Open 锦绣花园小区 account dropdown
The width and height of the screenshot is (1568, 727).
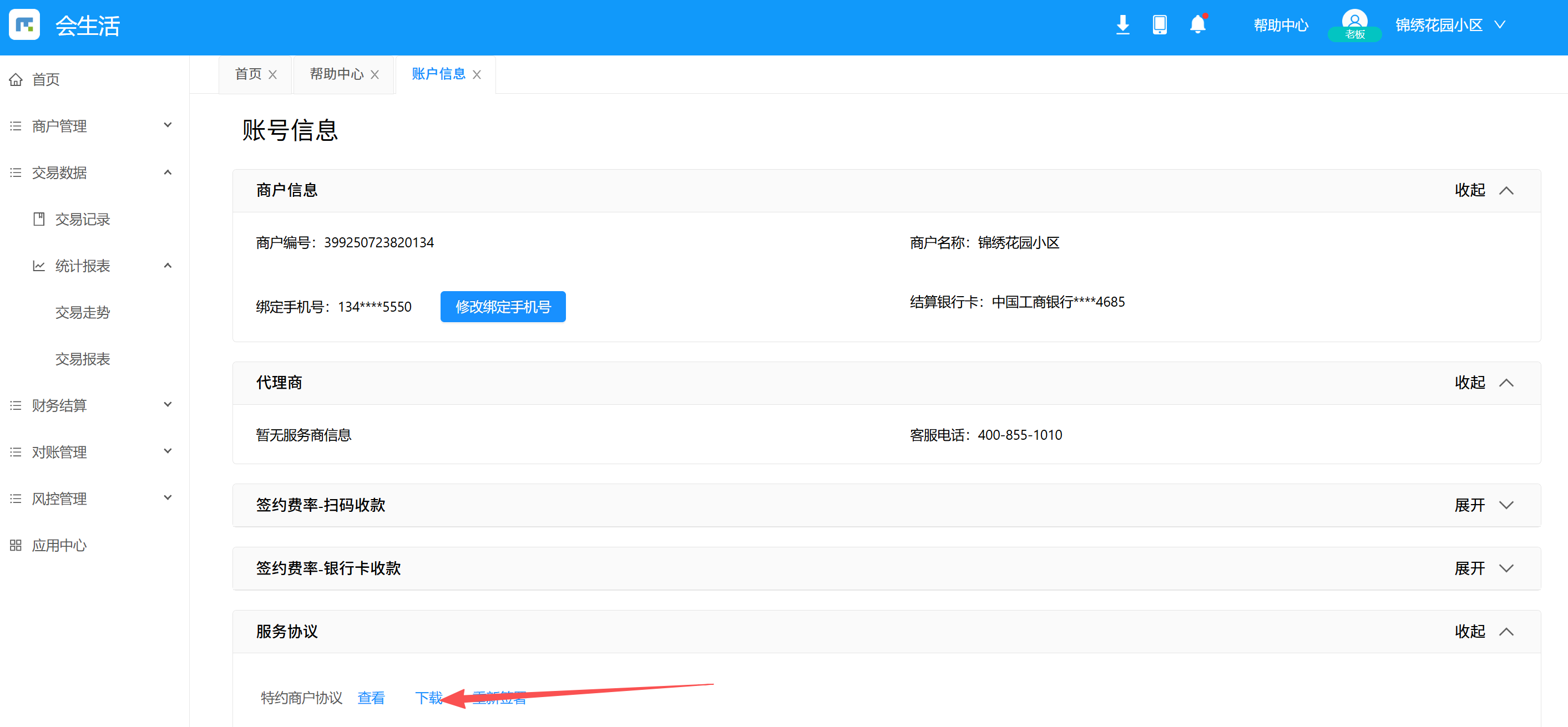1450,25
